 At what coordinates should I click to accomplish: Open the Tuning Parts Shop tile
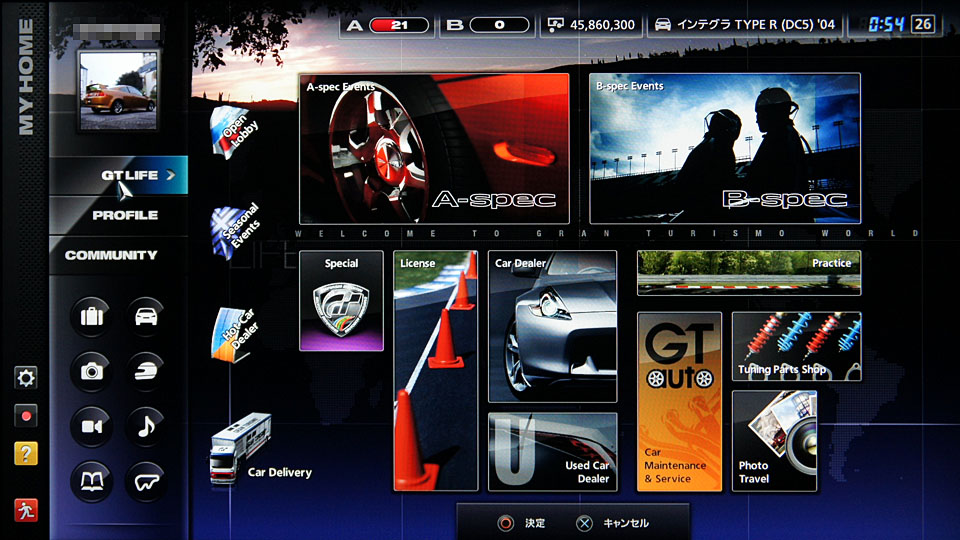(x=796, y=346)
